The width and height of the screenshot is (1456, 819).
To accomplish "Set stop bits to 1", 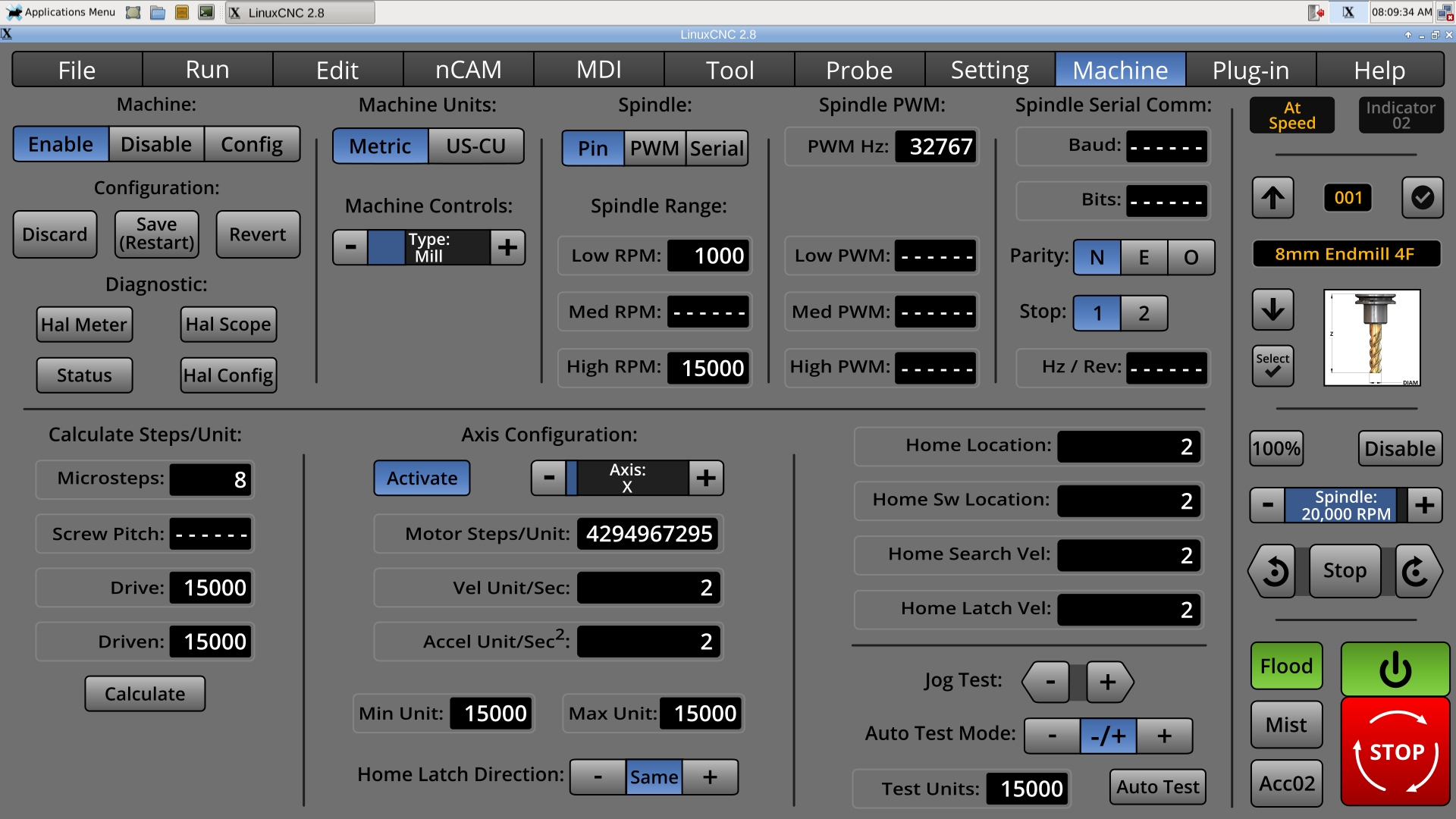I will coord(1097,312).
